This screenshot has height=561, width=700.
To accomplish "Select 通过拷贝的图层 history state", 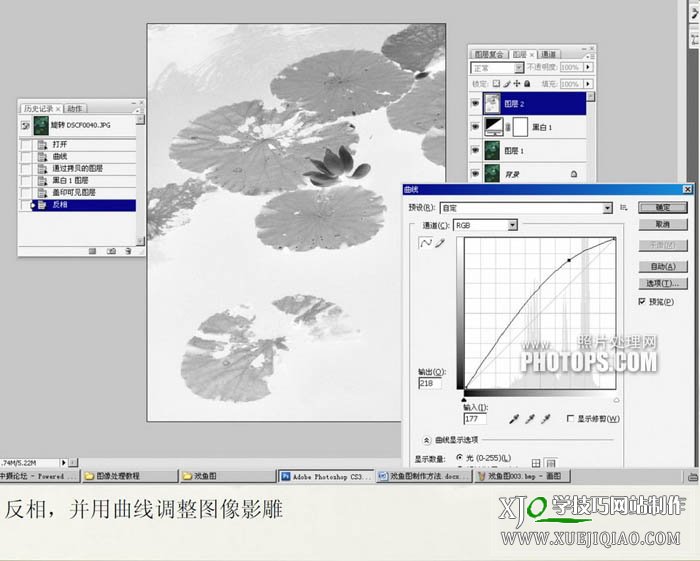I will click(x=84, y=169).
